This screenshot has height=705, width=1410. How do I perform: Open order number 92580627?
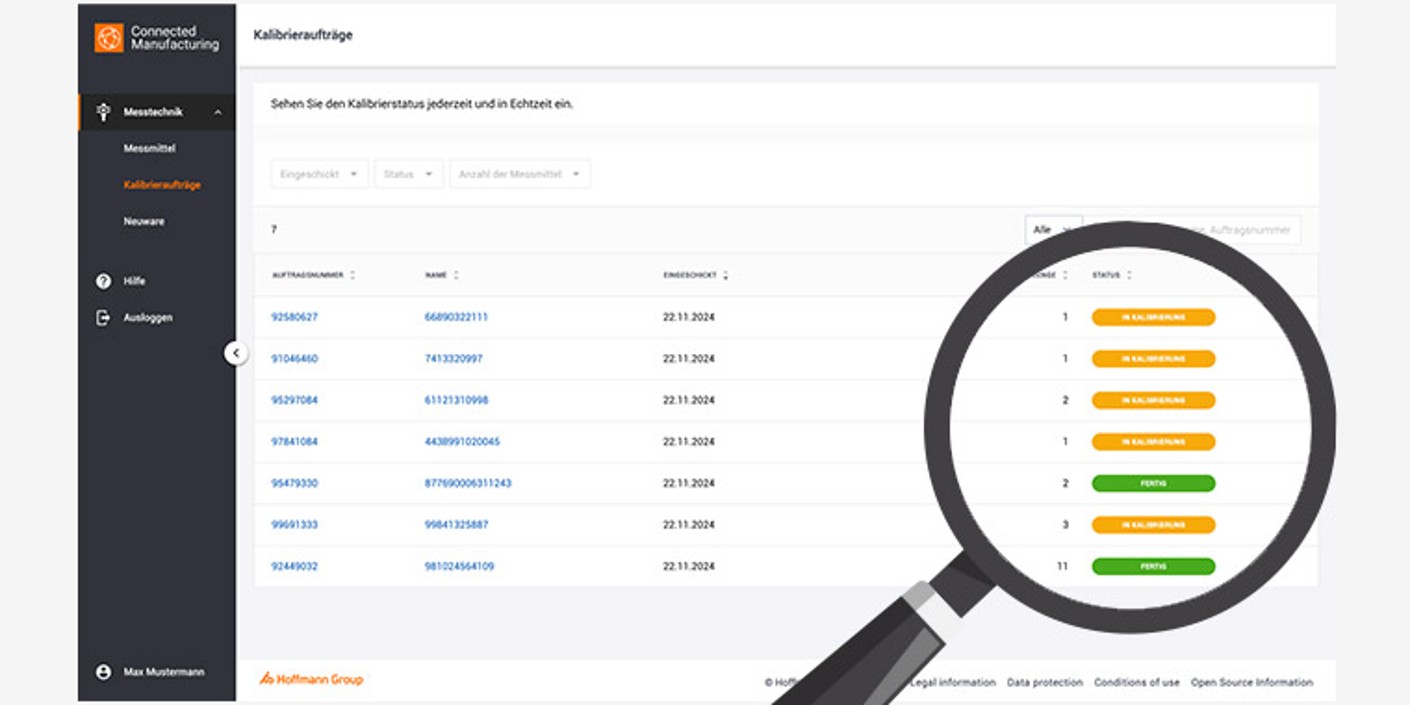tap(294, 317)
